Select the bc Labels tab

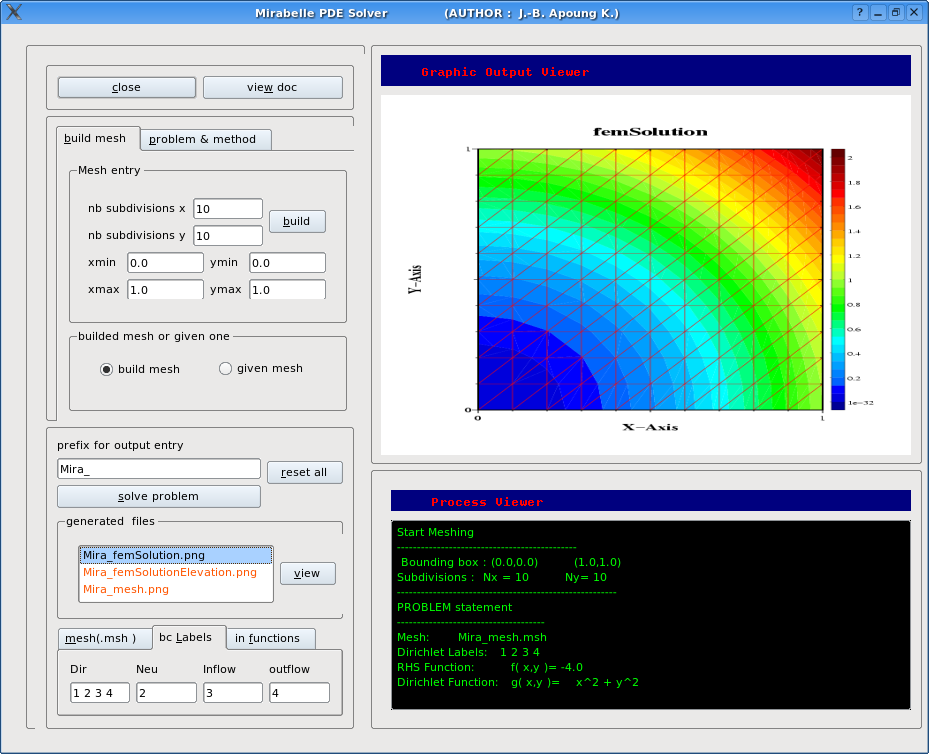pos(186,637)
